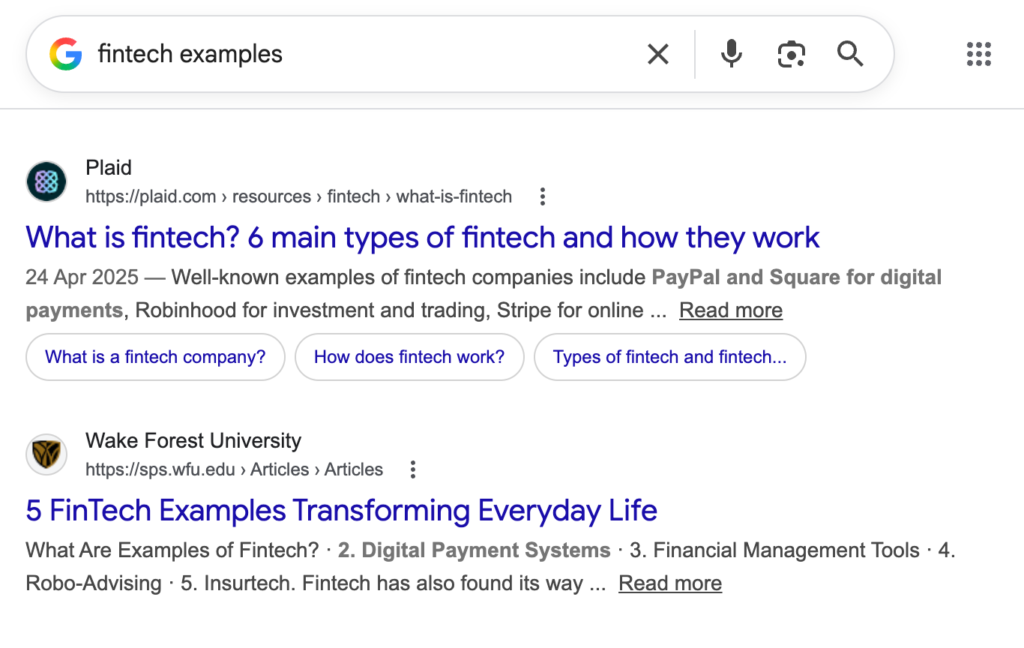Open the three-dot menu on the Plaid result

542,197
